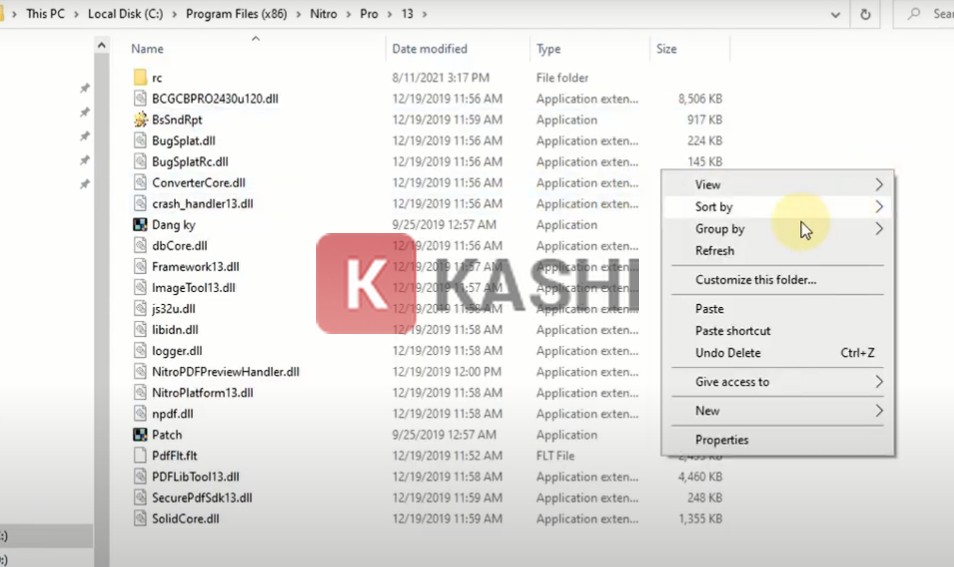Click the logger.dll file icon
The width and height of the screenshot is (954, 567).
pyautogui.click(x=140, y=350)
